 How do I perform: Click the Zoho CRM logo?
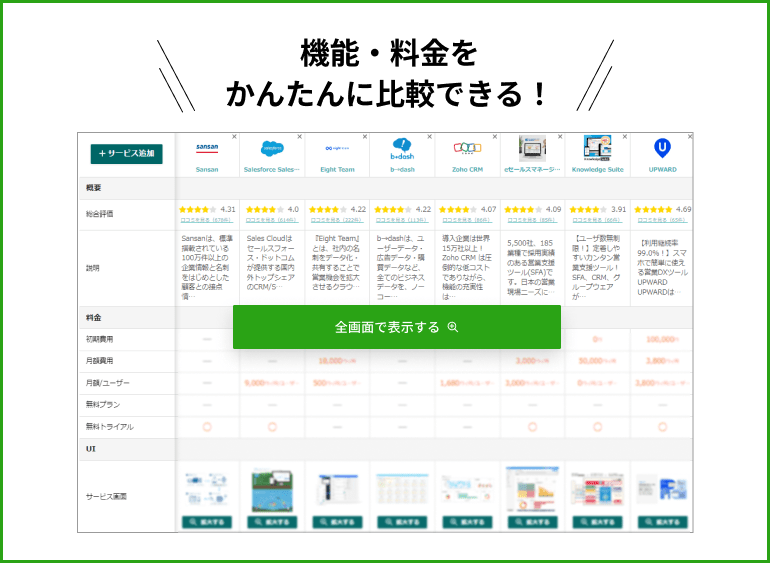(x=467, y=148)
